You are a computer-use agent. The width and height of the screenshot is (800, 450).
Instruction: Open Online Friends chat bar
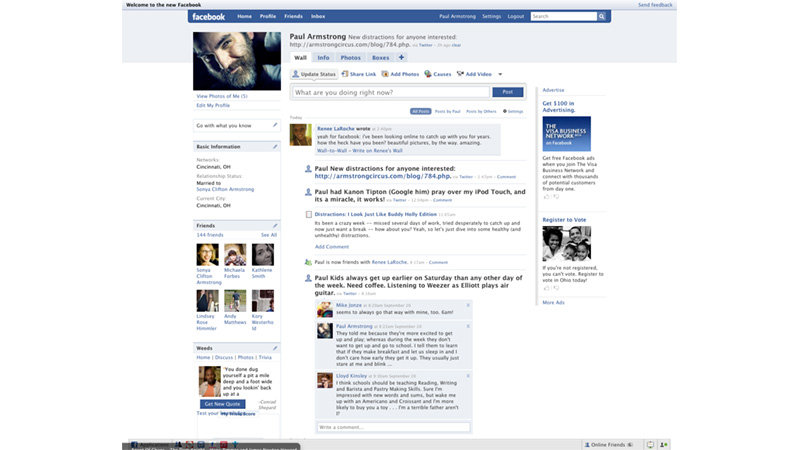click(x=609, y=444)
